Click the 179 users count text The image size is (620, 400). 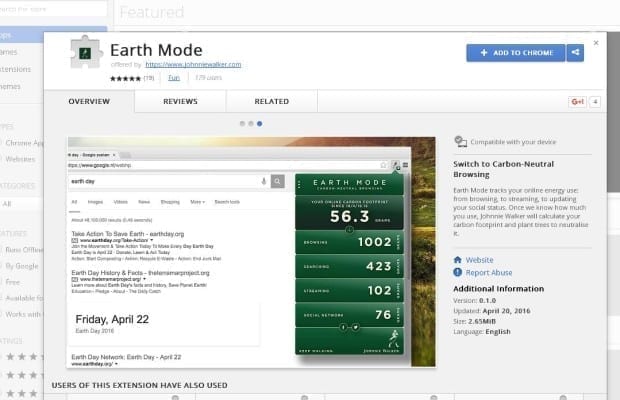[x=208, y=77]
